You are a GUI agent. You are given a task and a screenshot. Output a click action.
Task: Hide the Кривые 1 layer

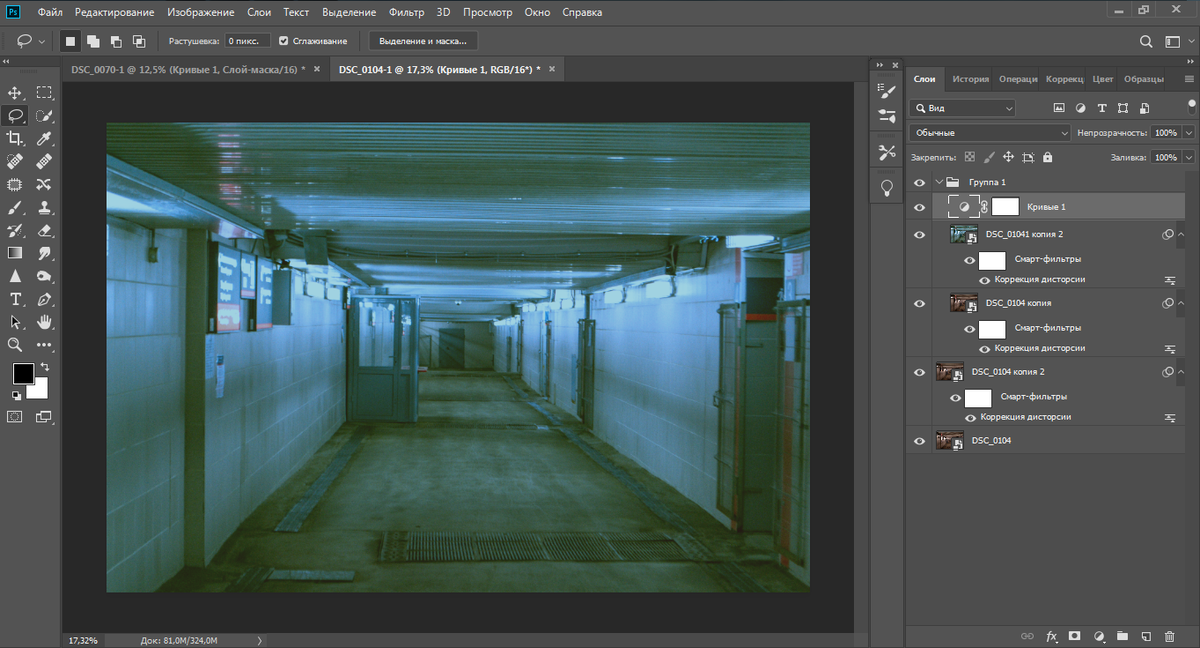(920, 207)
